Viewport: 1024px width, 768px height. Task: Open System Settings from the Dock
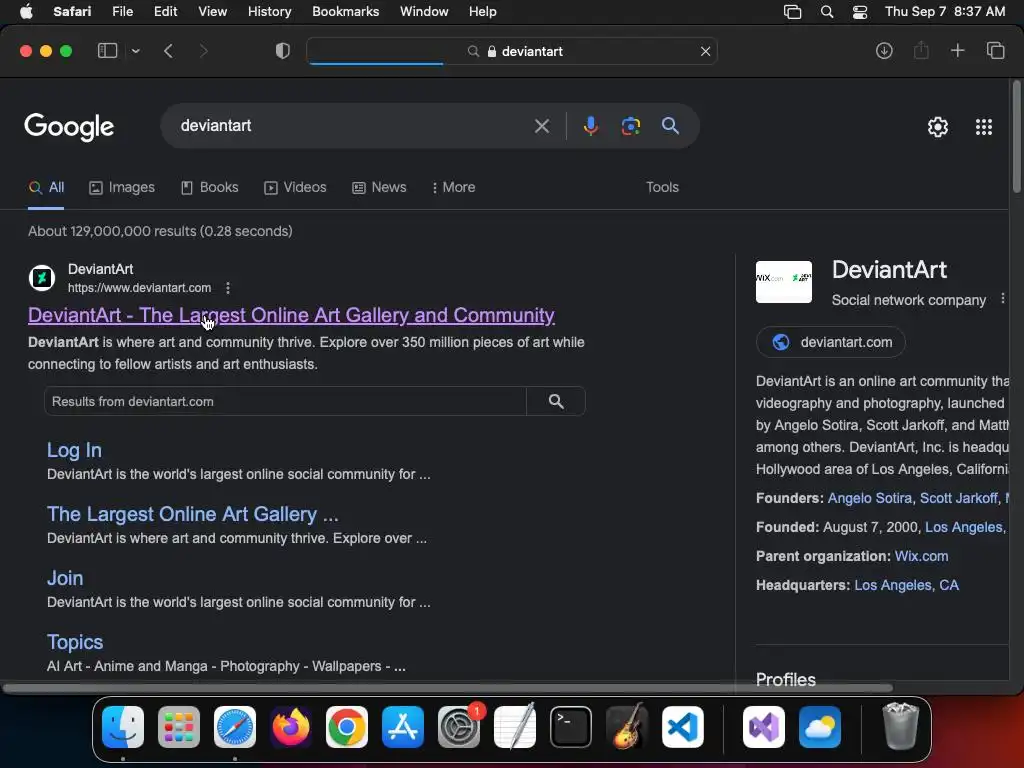point(458,727)
